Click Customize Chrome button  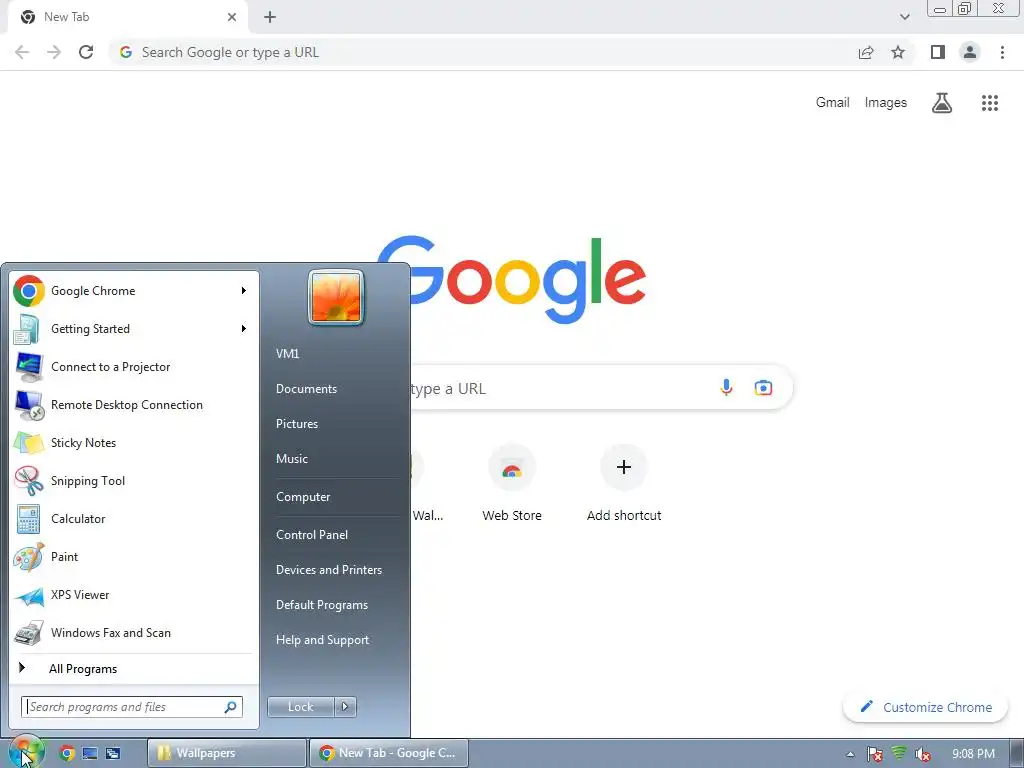925,707
